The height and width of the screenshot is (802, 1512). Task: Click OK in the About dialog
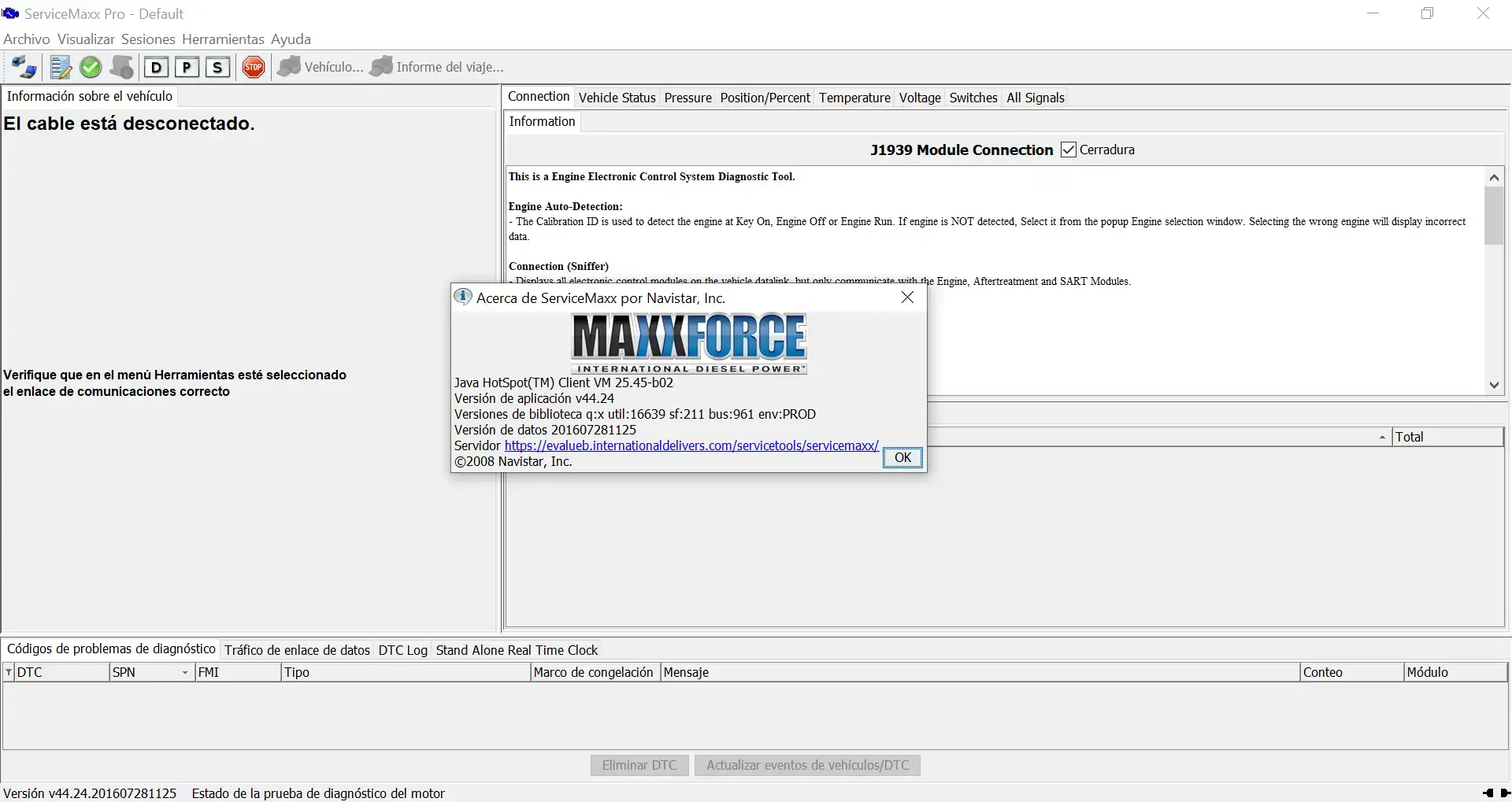tap(902, 457)
